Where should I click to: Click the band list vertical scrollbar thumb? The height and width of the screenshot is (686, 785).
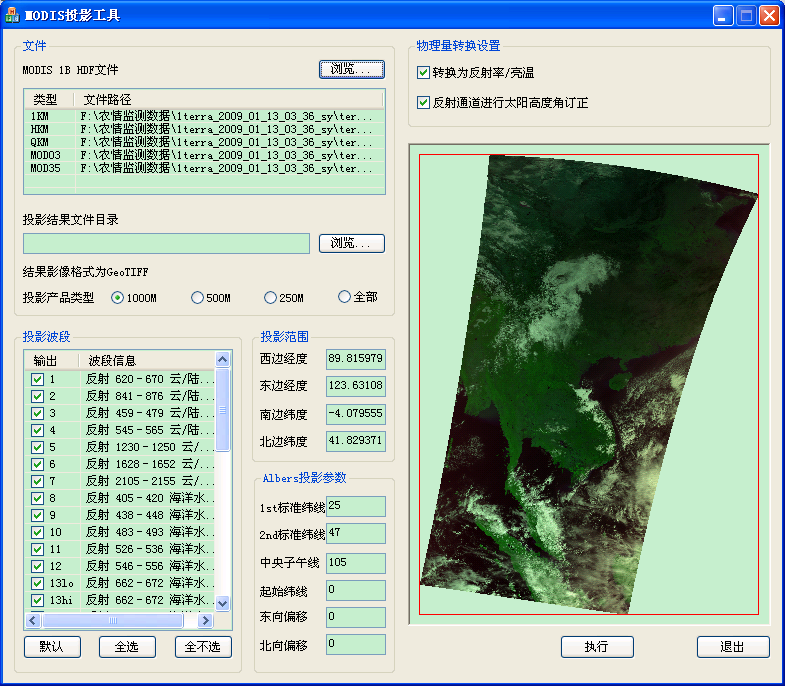pos(223,410)
